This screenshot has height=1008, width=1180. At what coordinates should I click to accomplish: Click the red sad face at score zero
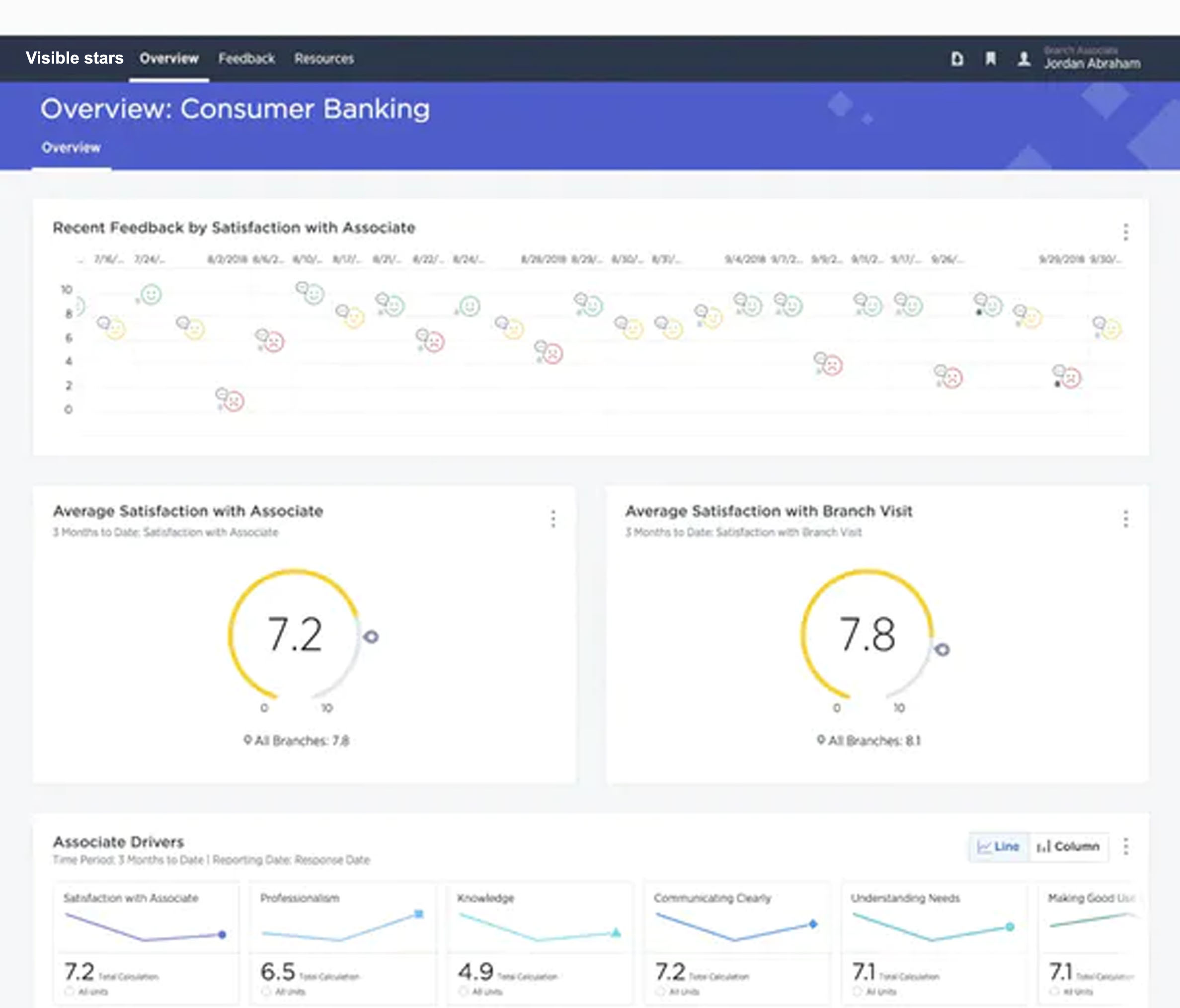[x=234, y=401]
